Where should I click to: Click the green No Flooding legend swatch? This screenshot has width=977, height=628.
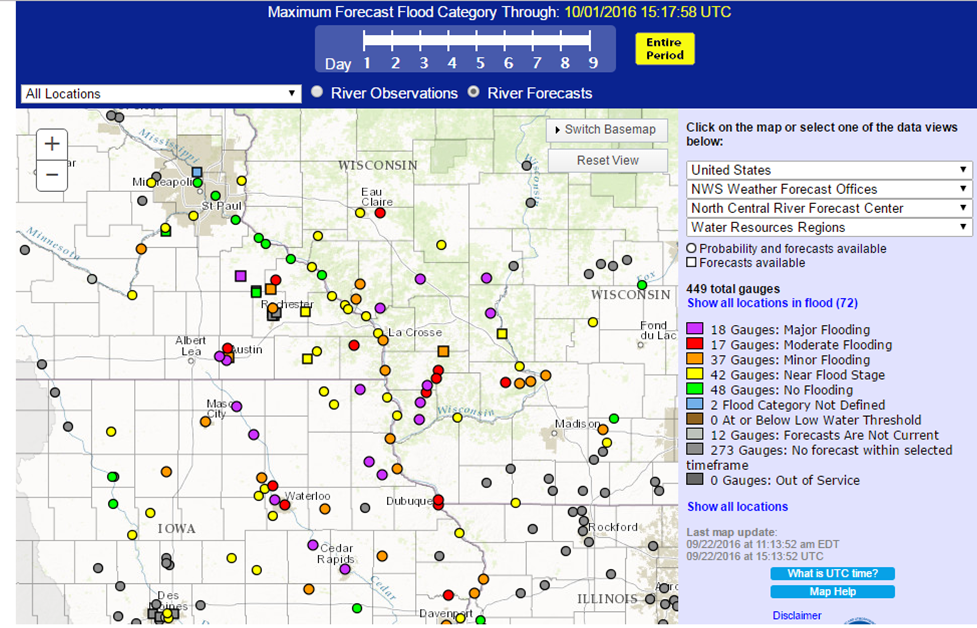[695, 389]
